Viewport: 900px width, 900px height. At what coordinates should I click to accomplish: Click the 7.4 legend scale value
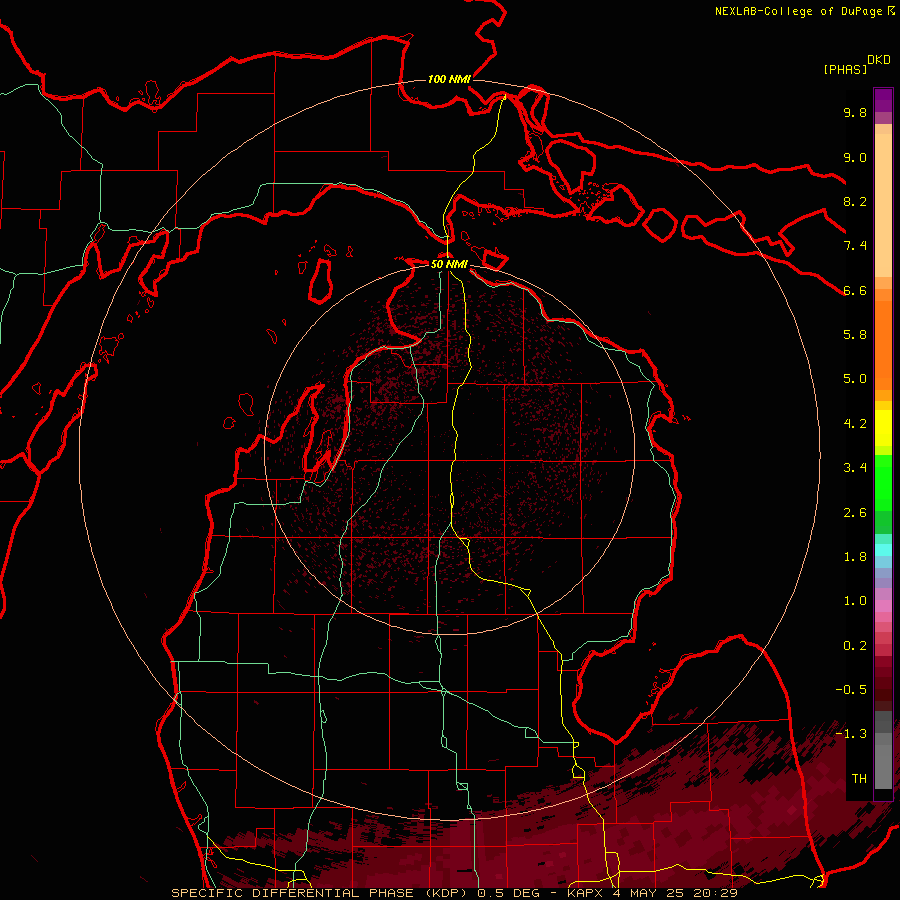(x=855, y=246)
